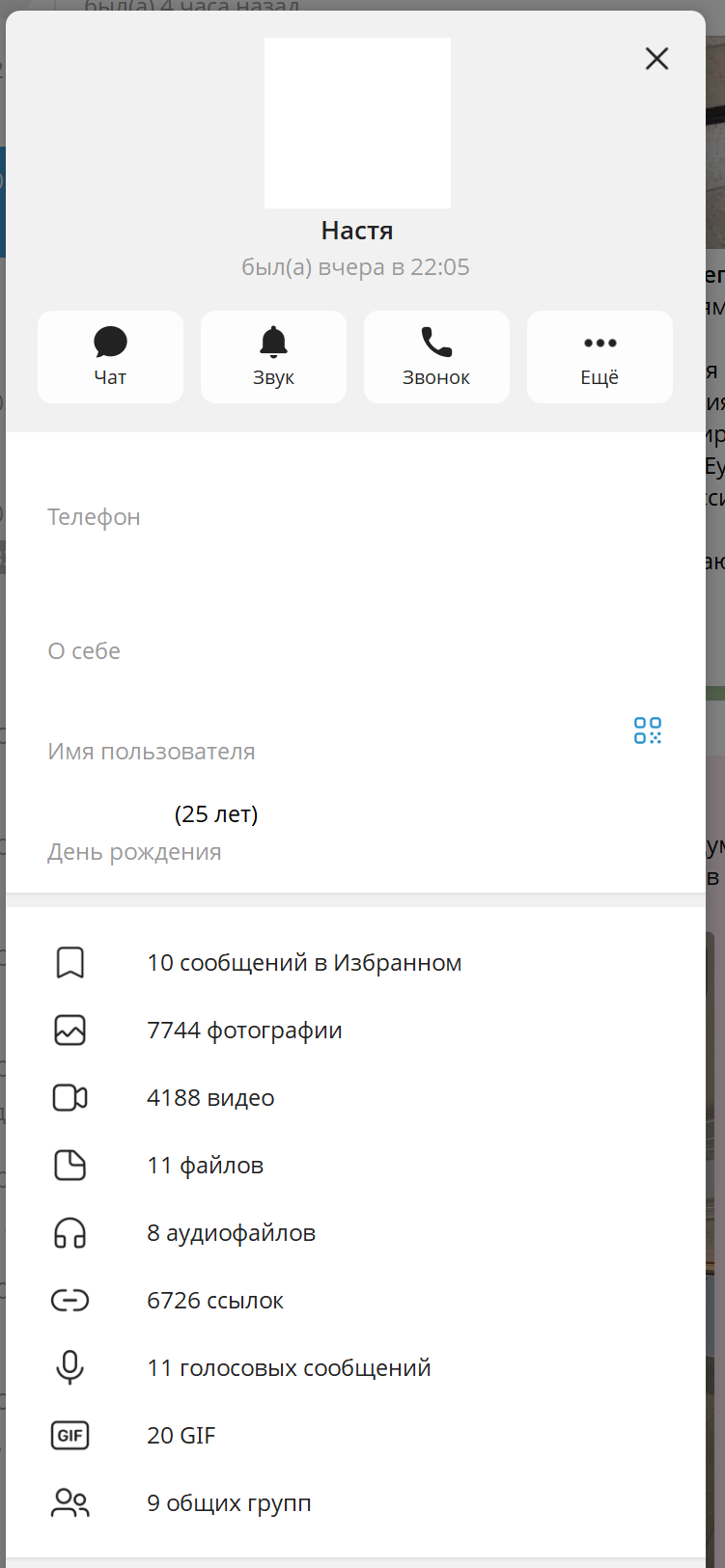Close the profile info panel
Viewport: 725px width, 1568px height.
click(x=656, y=59)
